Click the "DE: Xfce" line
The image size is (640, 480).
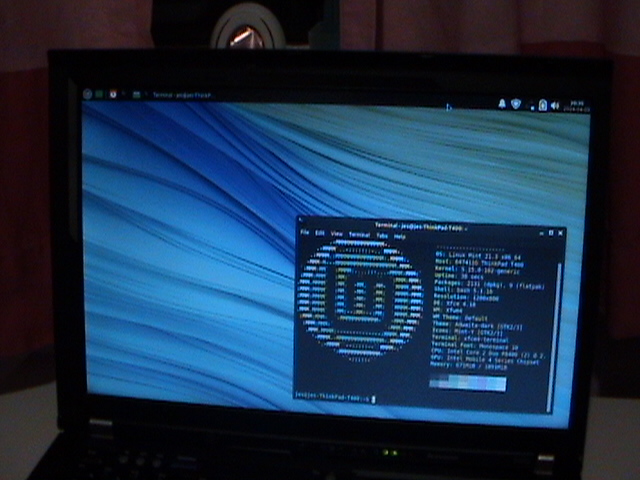pos(454,304)
